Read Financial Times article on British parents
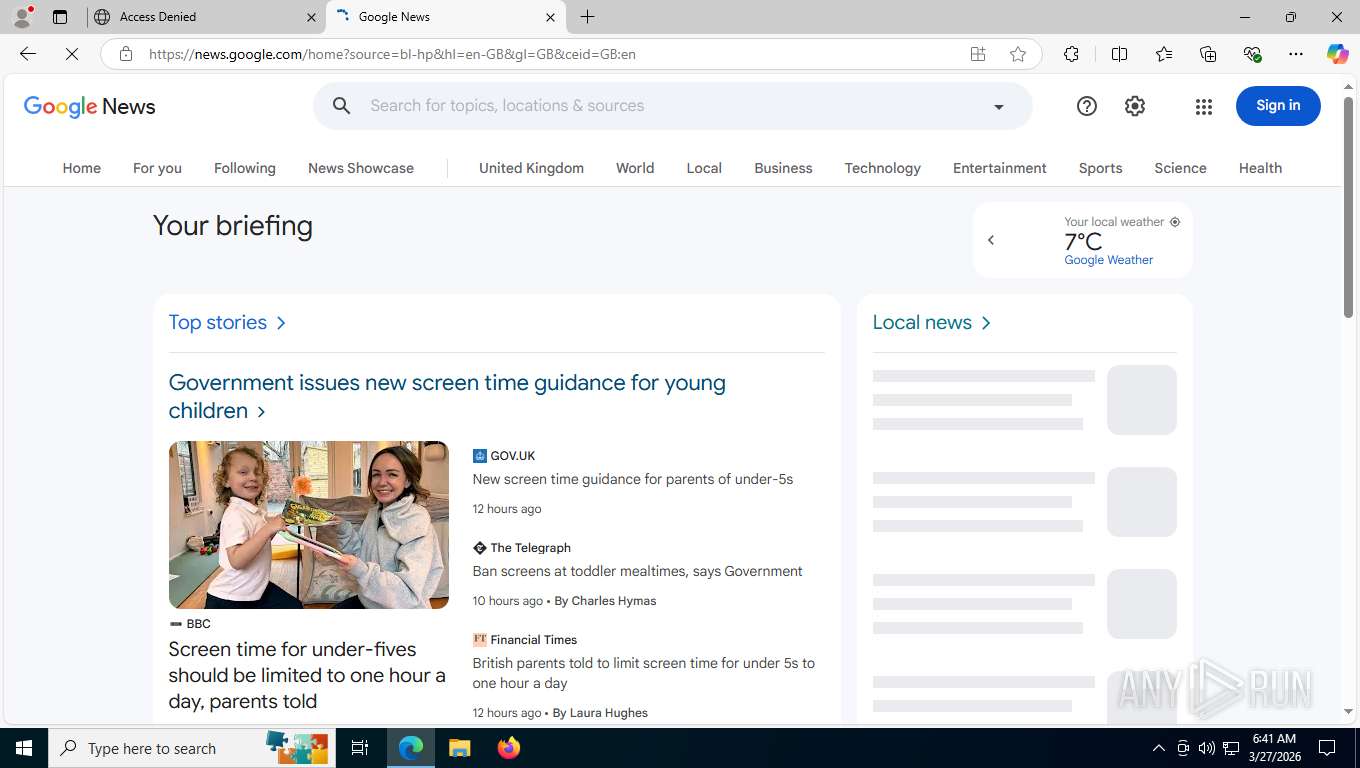Screen dimensions: 1360x768 click(643, 673)
